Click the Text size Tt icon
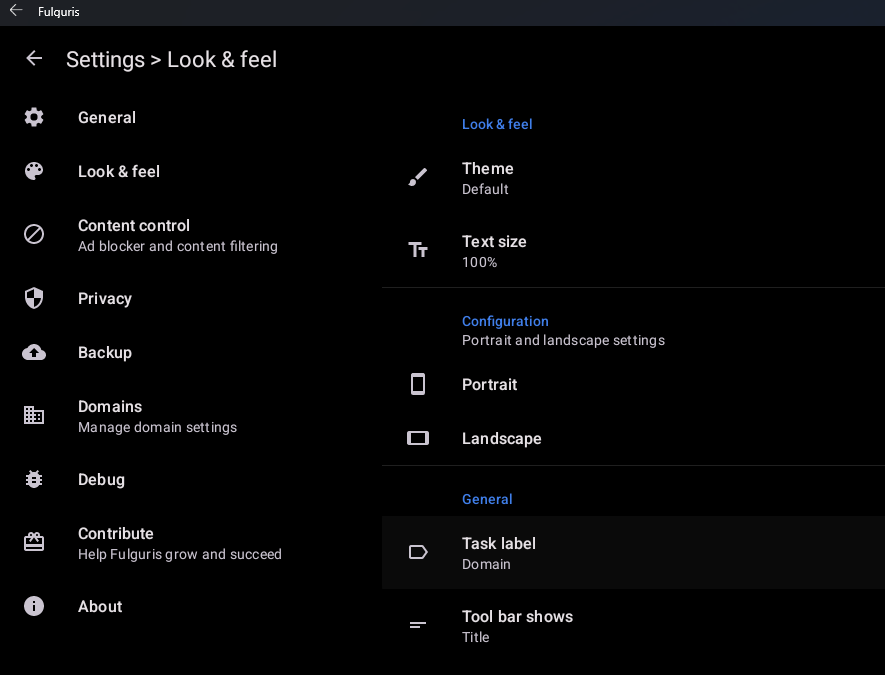 [417, 250]
